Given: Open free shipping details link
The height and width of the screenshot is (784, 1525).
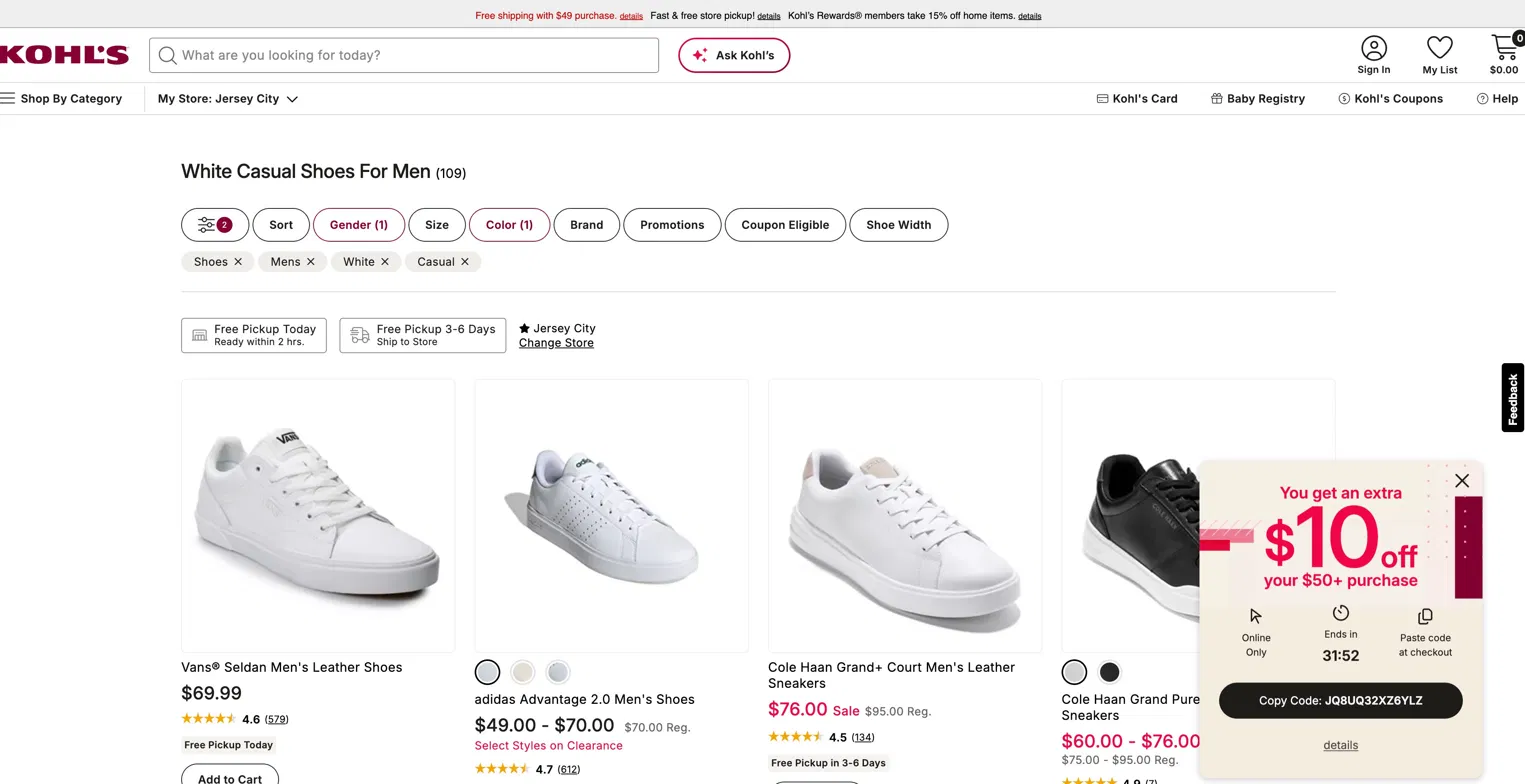Looking at the screenshot, I should tap(631, 16).
